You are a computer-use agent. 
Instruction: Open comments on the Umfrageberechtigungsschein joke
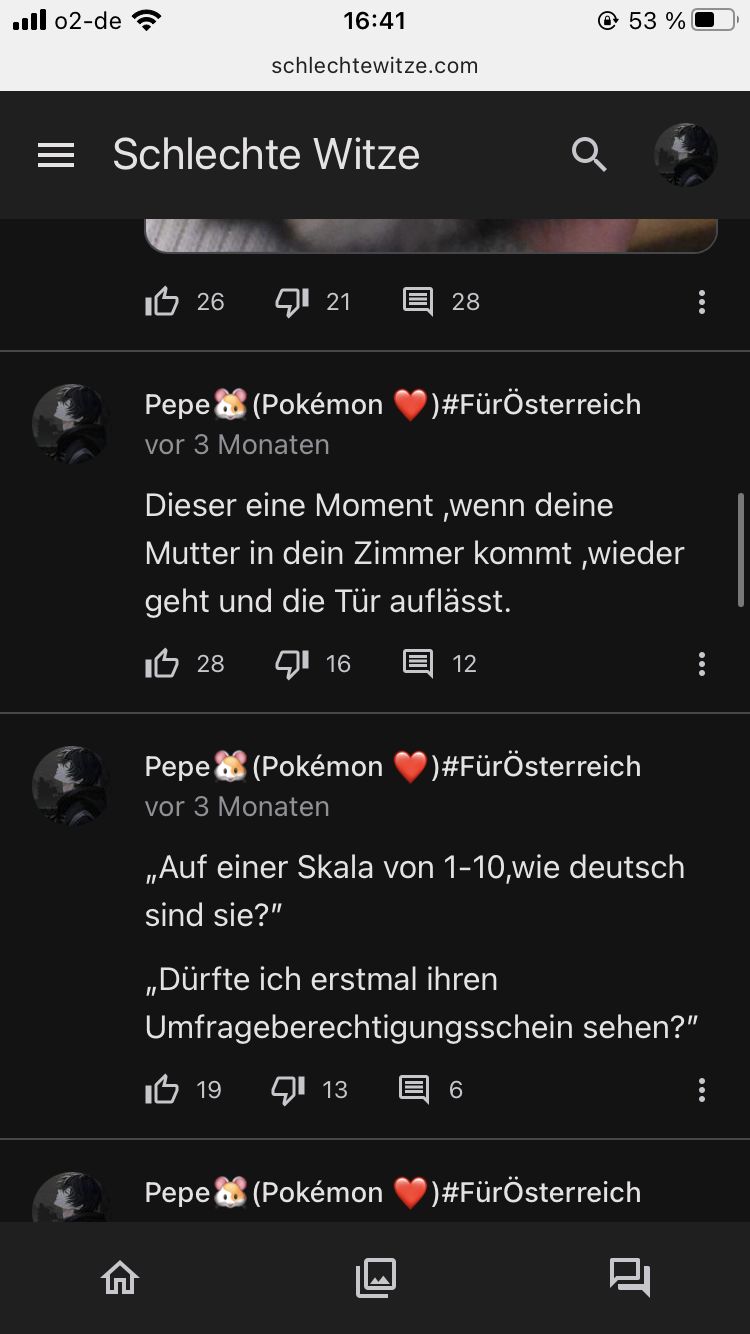tap(414, 1090)
